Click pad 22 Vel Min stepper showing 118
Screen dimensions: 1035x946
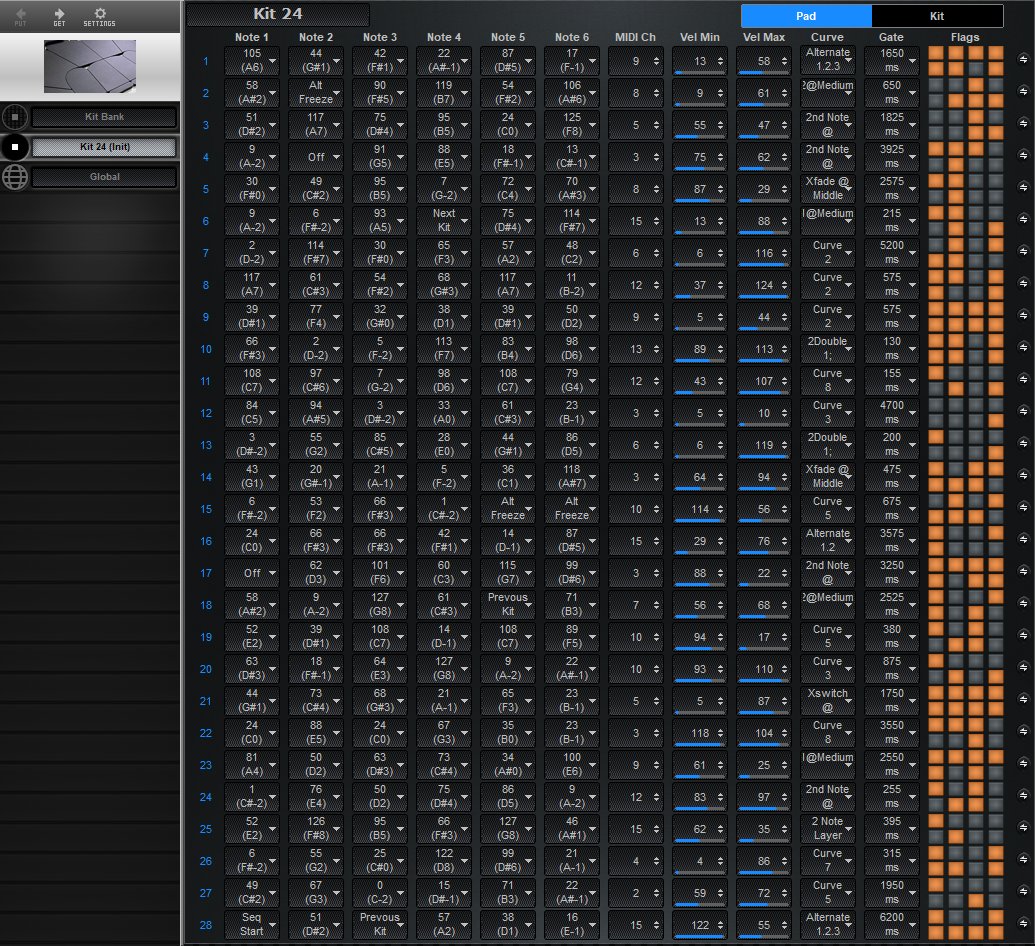click(x=700, y=733)
